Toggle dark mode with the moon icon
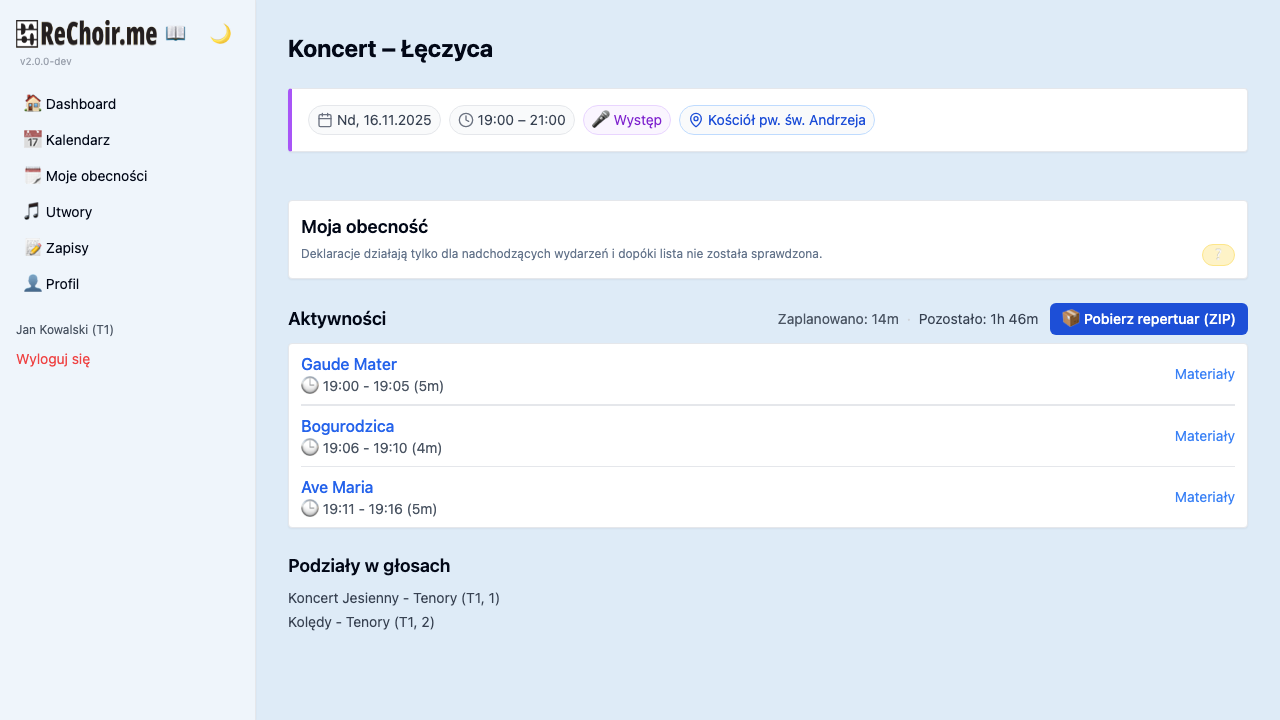 tap(219, 35)
